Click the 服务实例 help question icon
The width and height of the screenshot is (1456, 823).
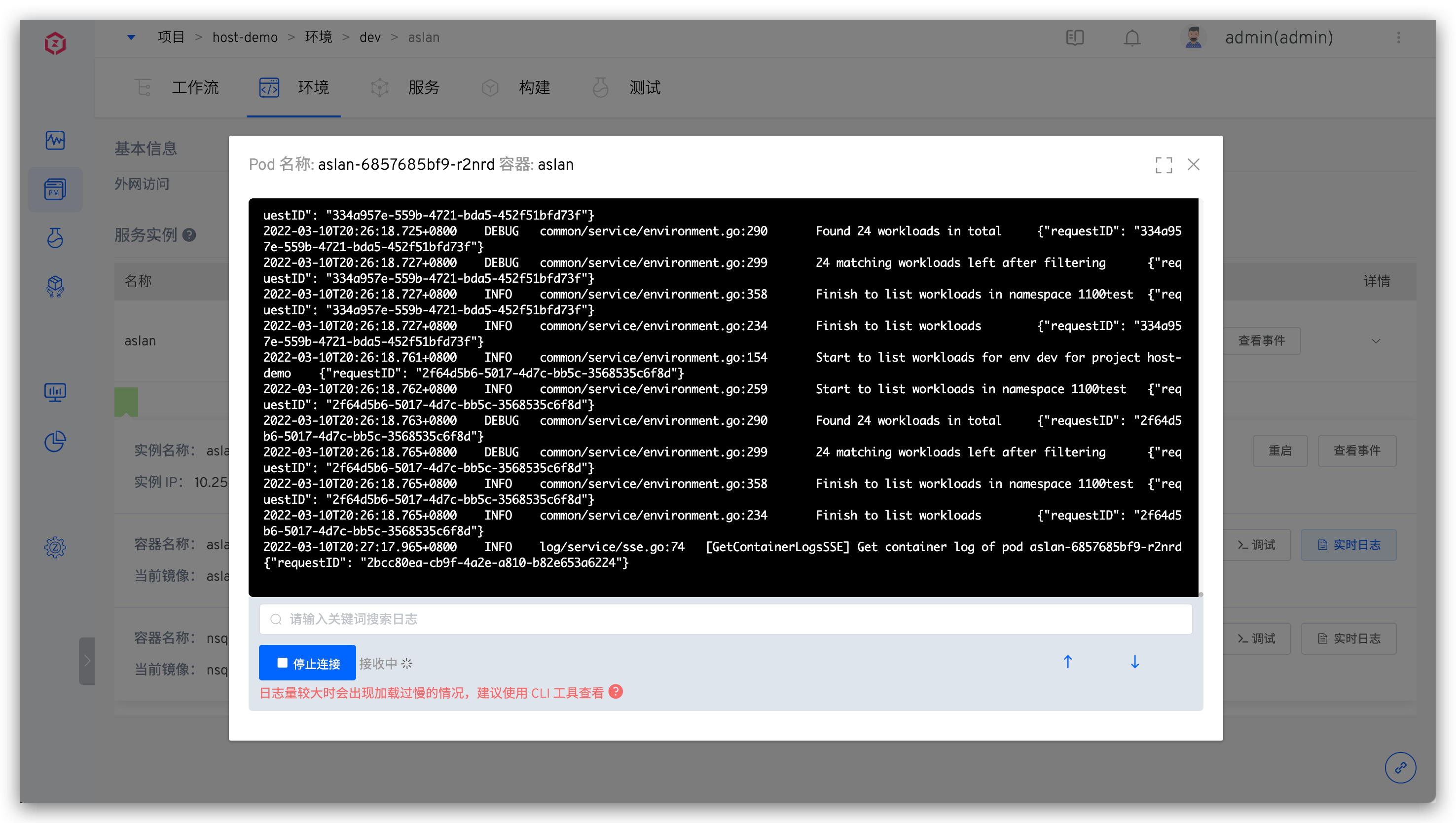[x=189, y=235]
